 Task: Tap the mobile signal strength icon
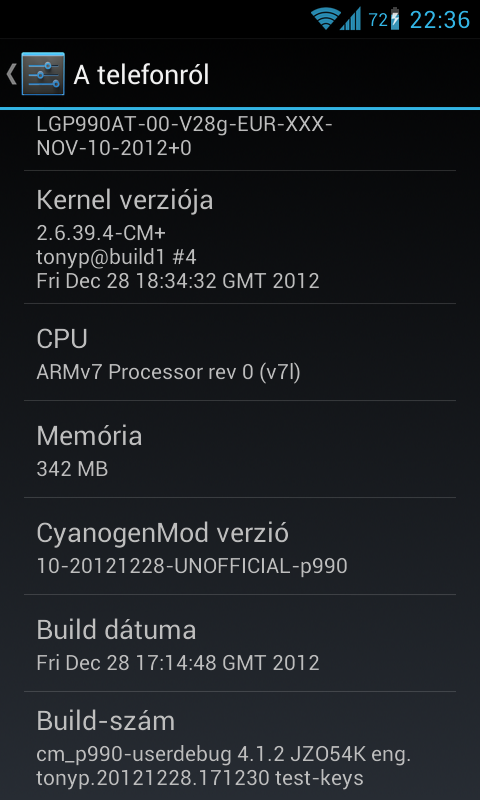(350, 19)
